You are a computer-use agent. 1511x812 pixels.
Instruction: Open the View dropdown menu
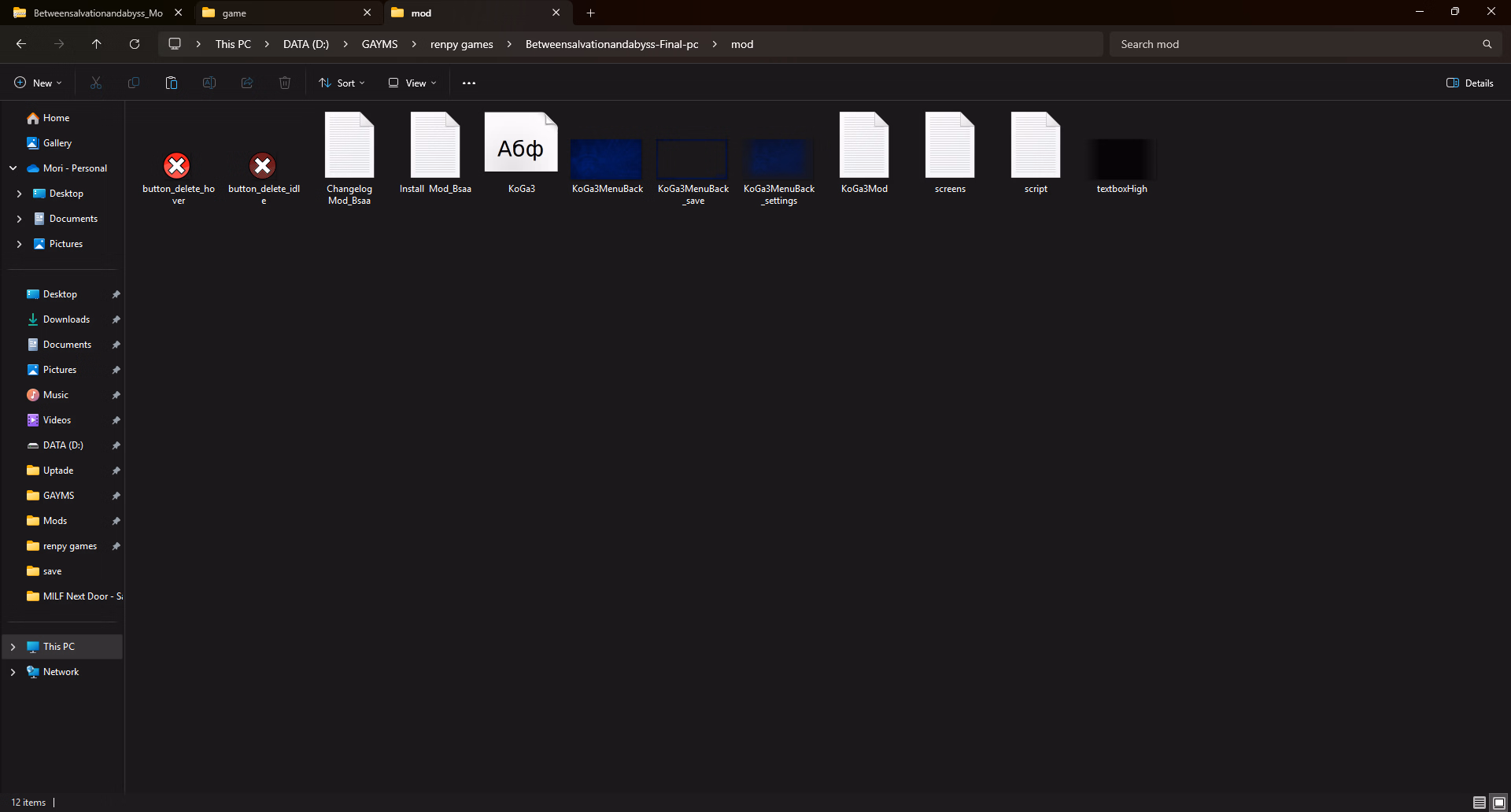point(412,83)
